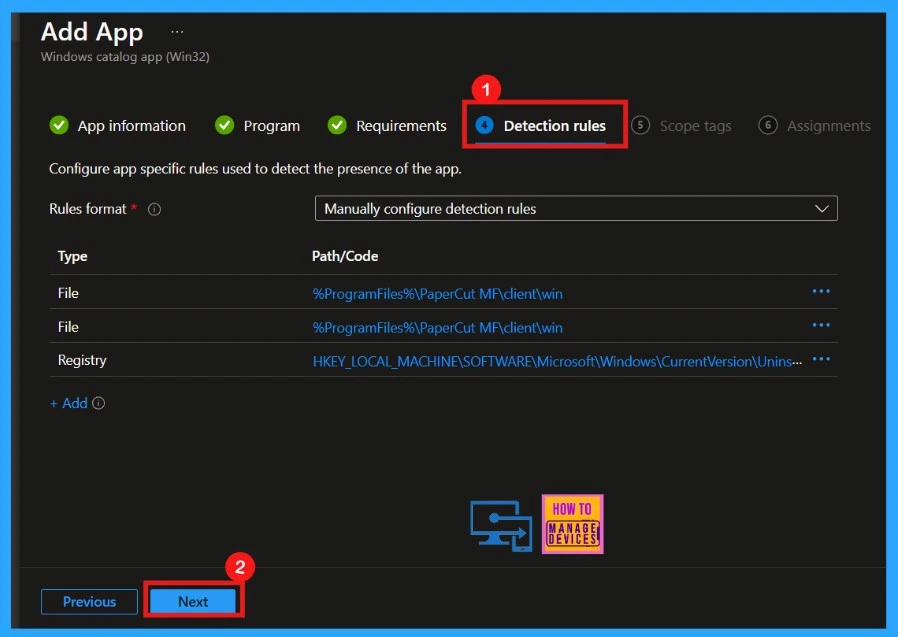Click the Next button
Image resolution: width=898 pixels, height=637 pixels.
click(193, 601)
